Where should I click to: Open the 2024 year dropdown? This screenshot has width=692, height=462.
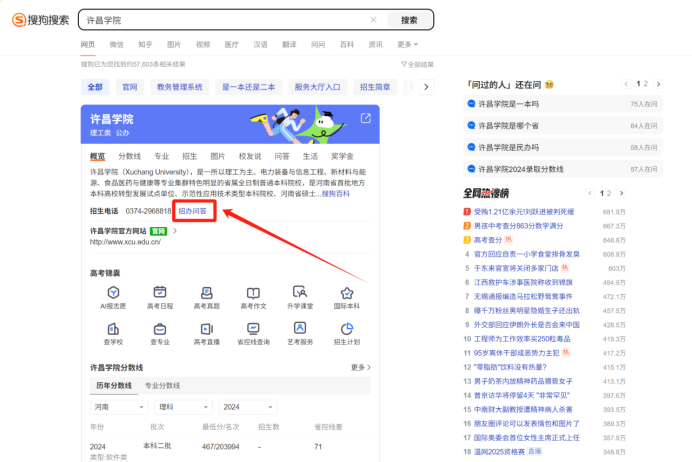click(248, 407)
